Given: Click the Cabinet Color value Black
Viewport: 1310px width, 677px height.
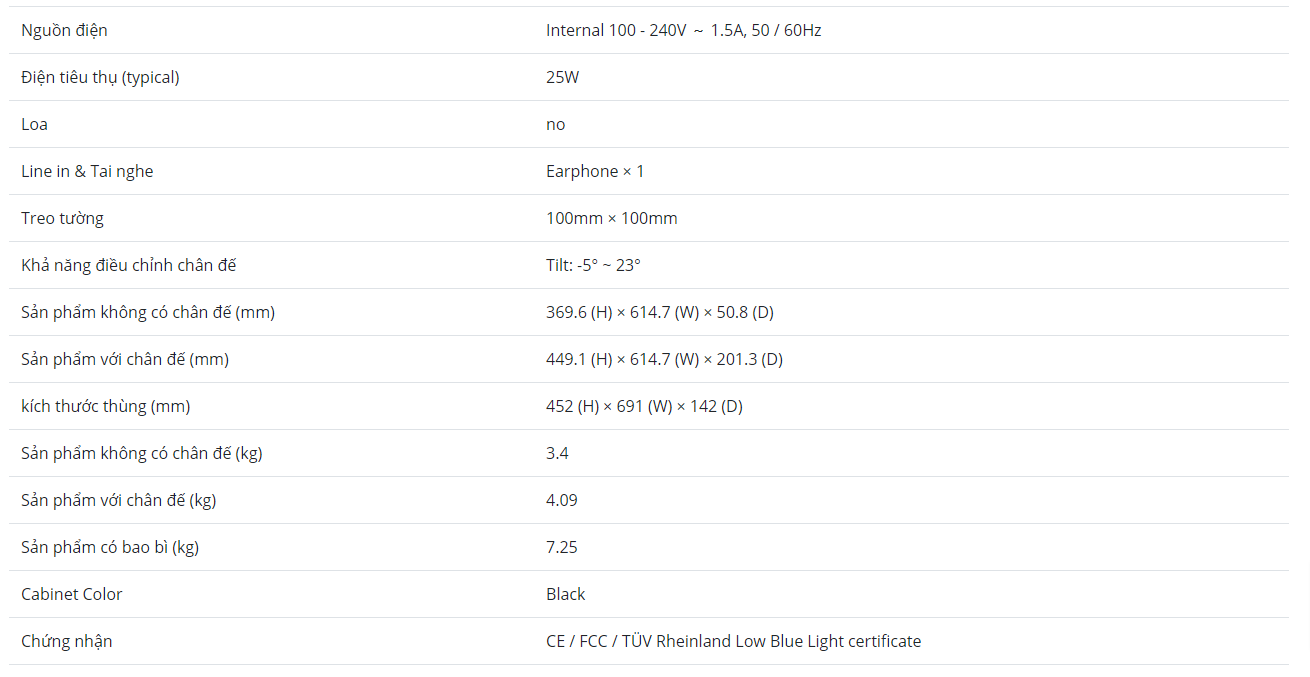Looking at the screenshot, I should (x=565, y=594).
